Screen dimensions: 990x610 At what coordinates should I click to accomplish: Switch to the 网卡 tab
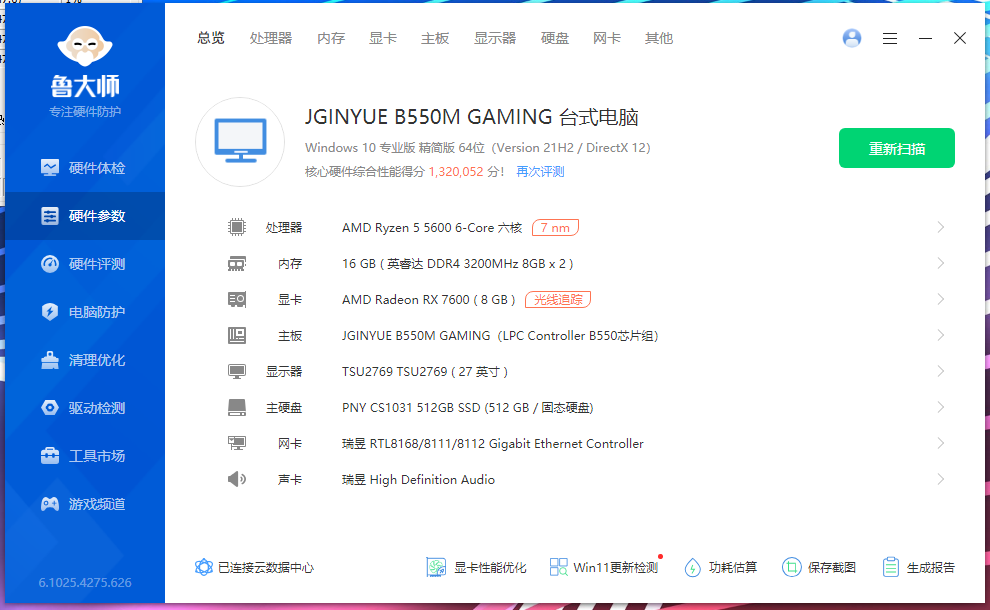click(x=607, y=39)
